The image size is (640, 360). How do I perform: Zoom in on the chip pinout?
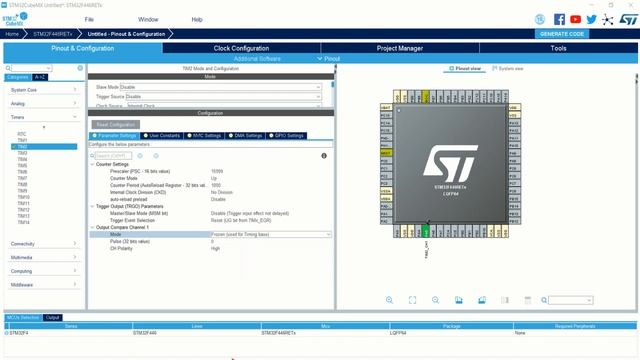[389, 300]
